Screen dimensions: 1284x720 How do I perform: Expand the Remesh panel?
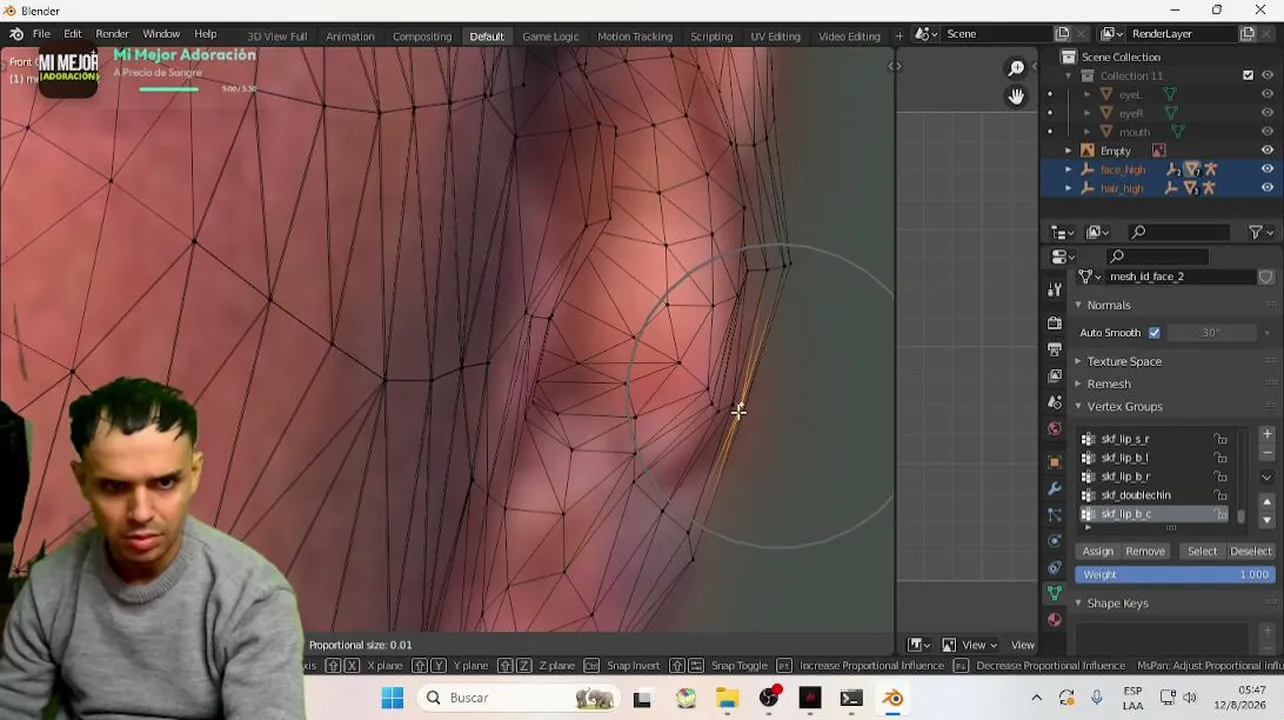[x=1078, y=384]
